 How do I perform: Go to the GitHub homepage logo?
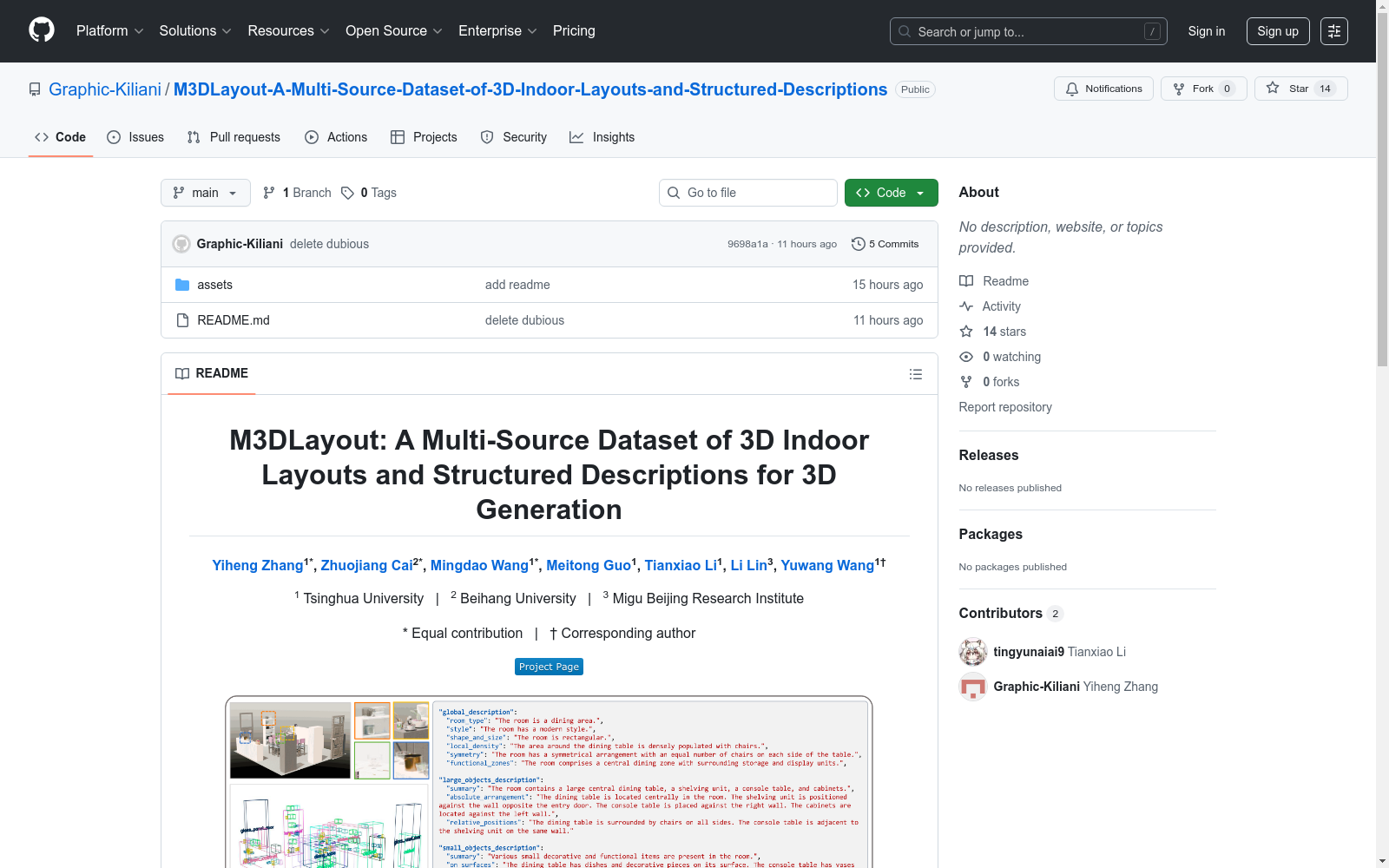[42, 30]
